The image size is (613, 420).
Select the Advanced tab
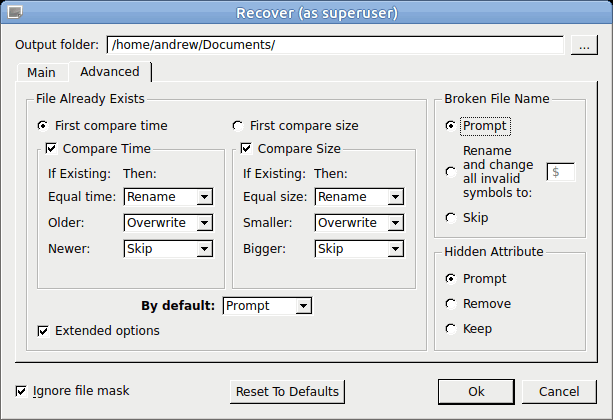pyautogui.click(x=110, y=72)
